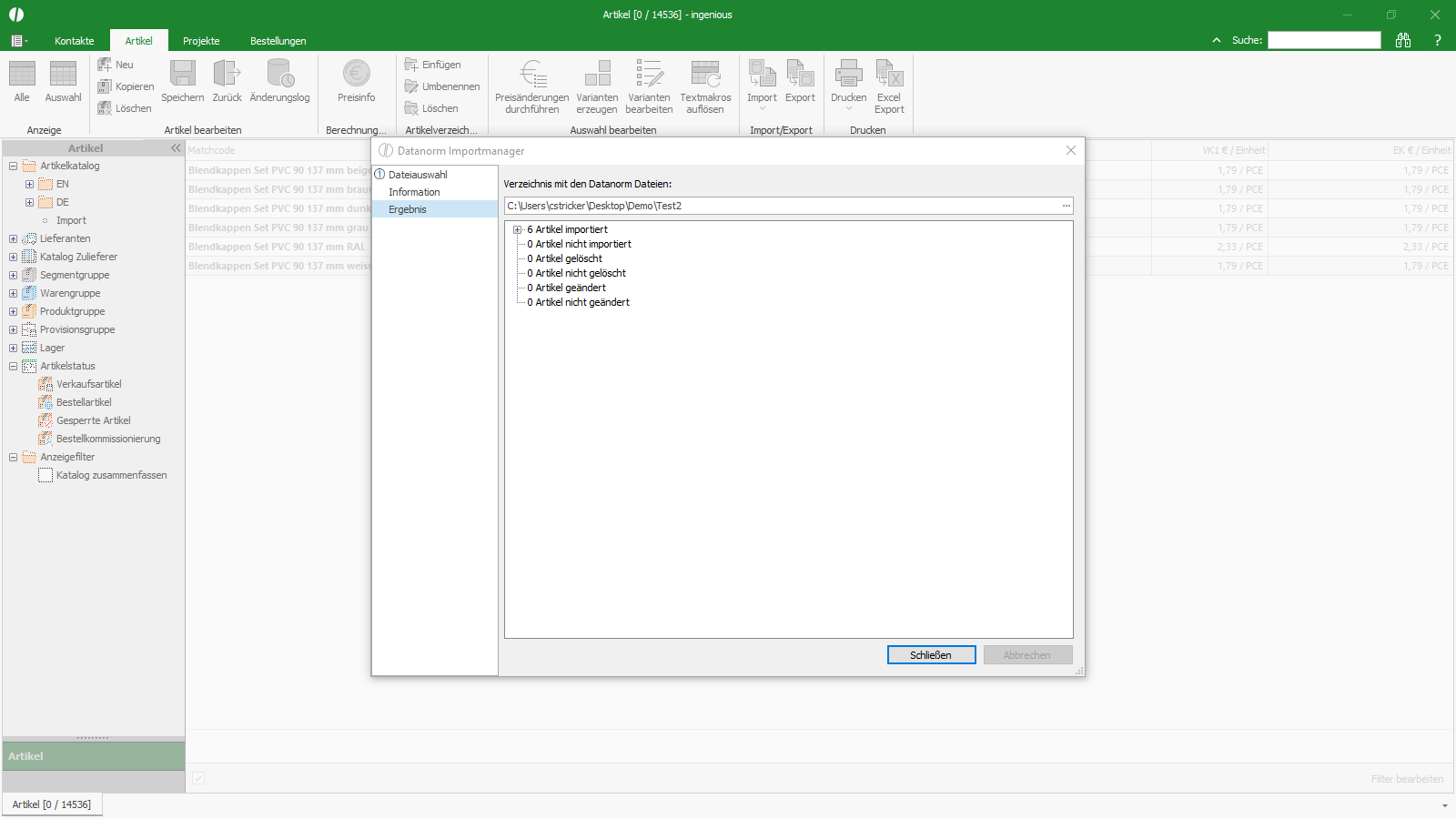
Task: Select the Import catalog node
Action: tap(71, 220)
